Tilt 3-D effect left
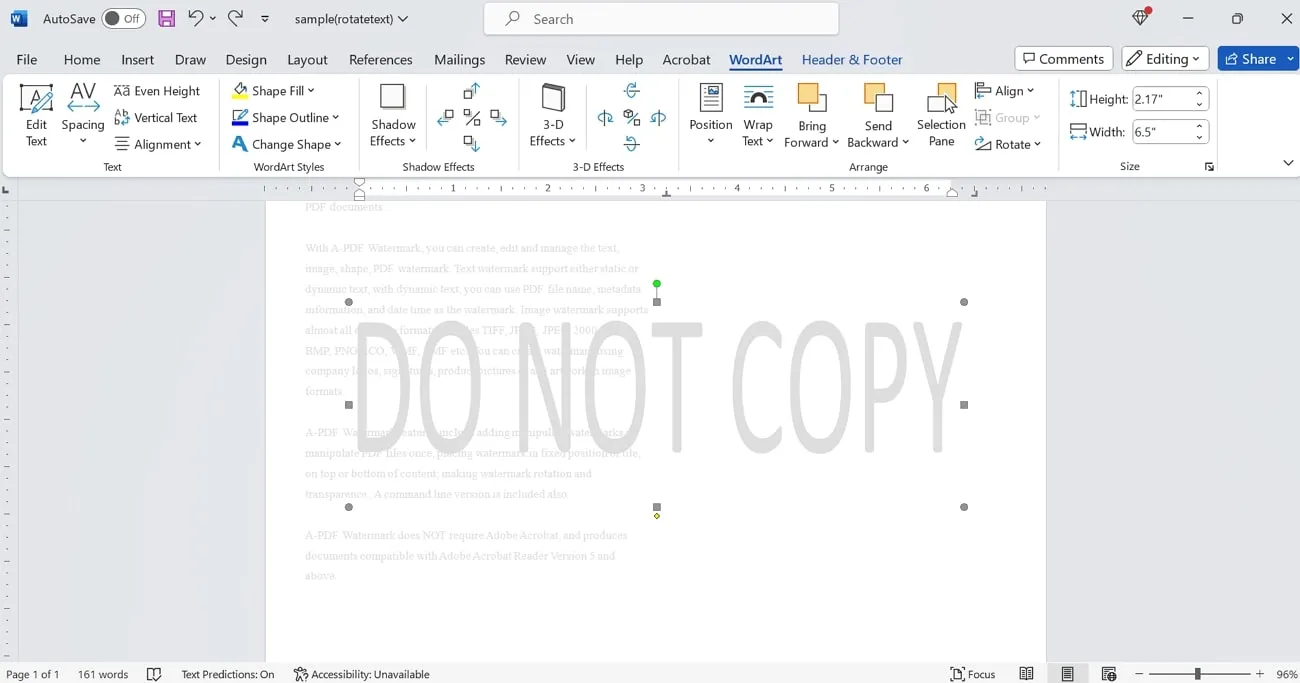The image size is (1300, 683). [x=605, y=118]
